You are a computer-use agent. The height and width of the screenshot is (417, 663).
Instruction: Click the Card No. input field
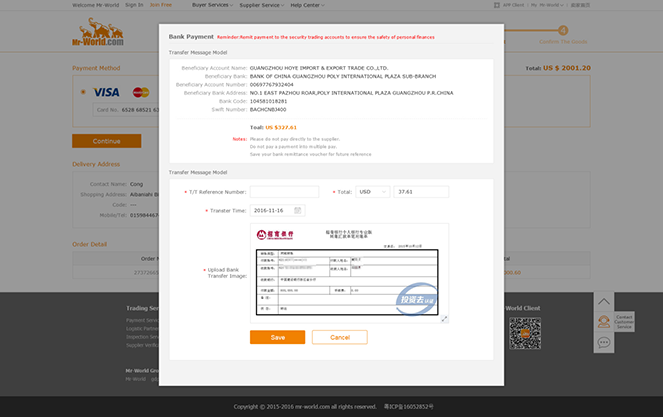coord(126,110)
